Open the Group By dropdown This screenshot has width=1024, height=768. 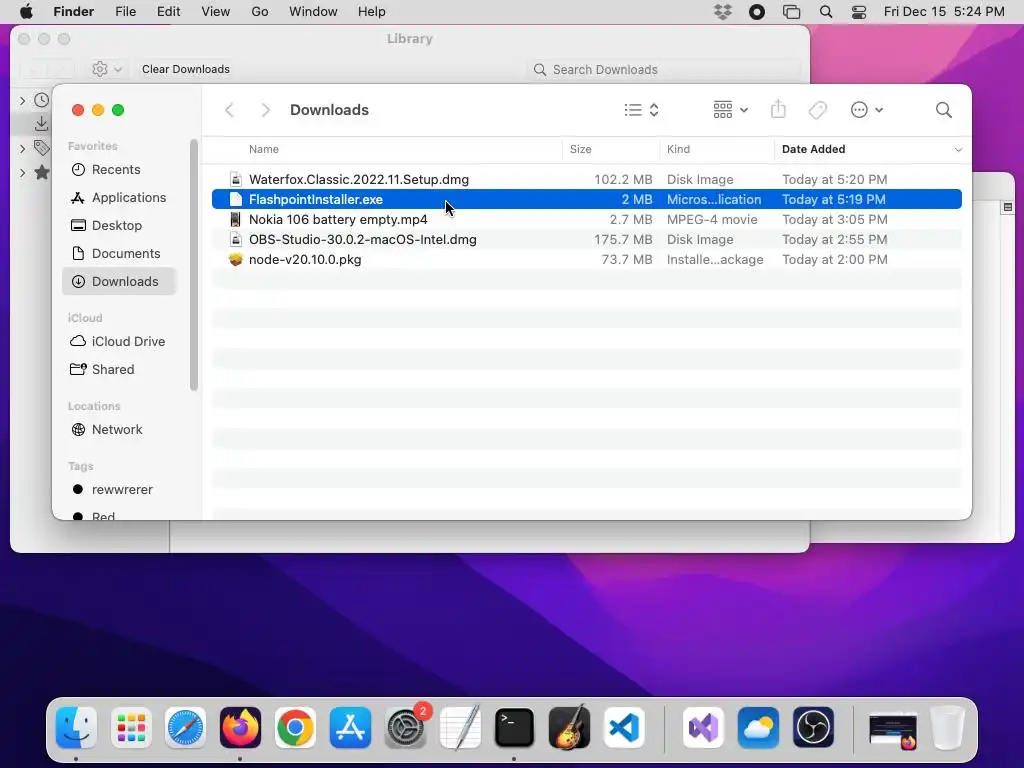coord(730,110)
